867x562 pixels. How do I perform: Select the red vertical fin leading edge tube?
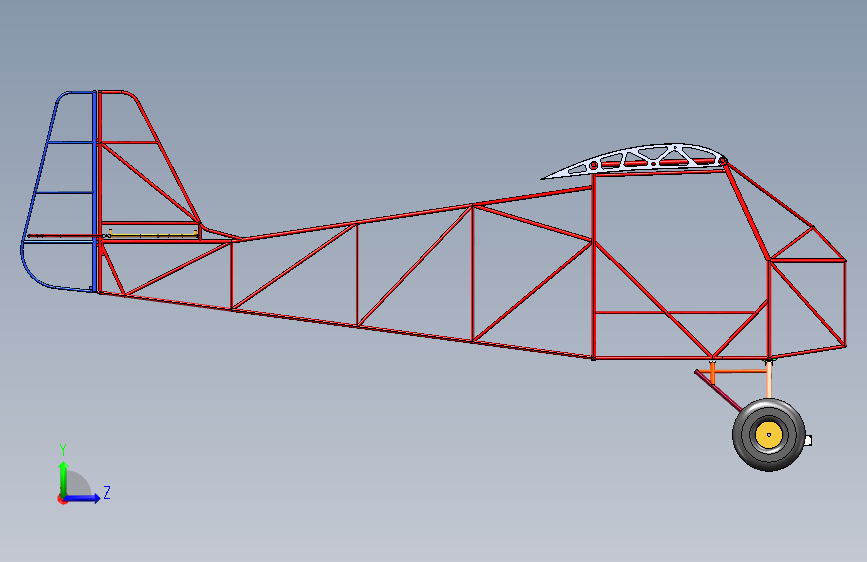point(169,160)
